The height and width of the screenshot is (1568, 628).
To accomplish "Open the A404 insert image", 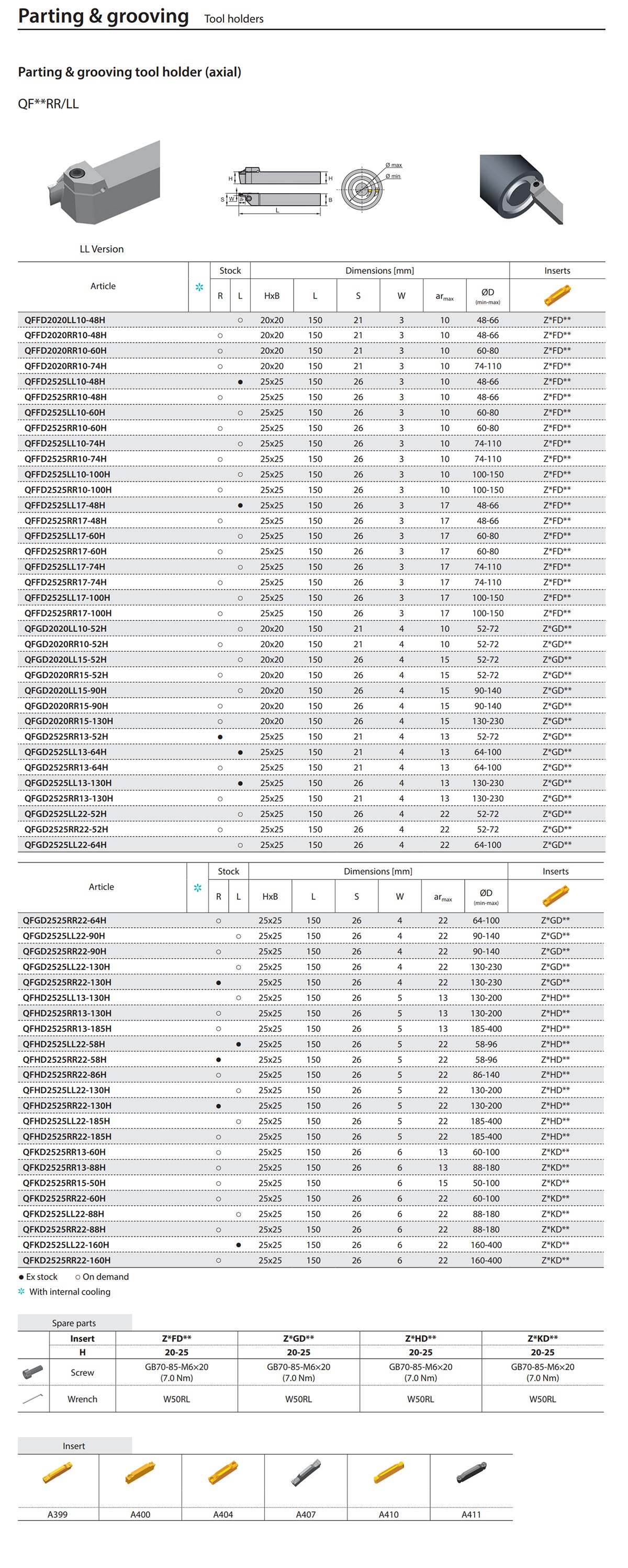I will [223, 1473].
